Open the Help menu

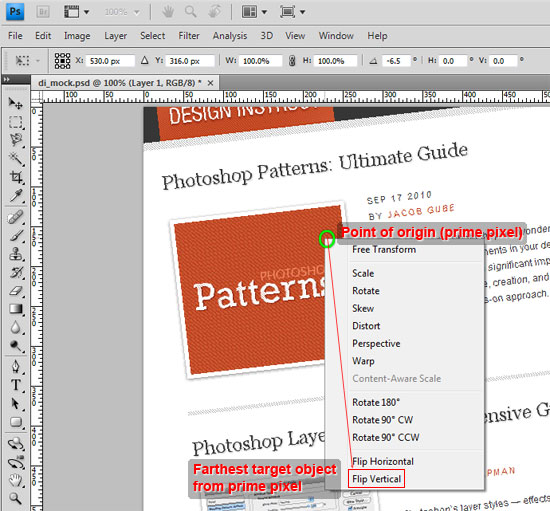(377, 36)
